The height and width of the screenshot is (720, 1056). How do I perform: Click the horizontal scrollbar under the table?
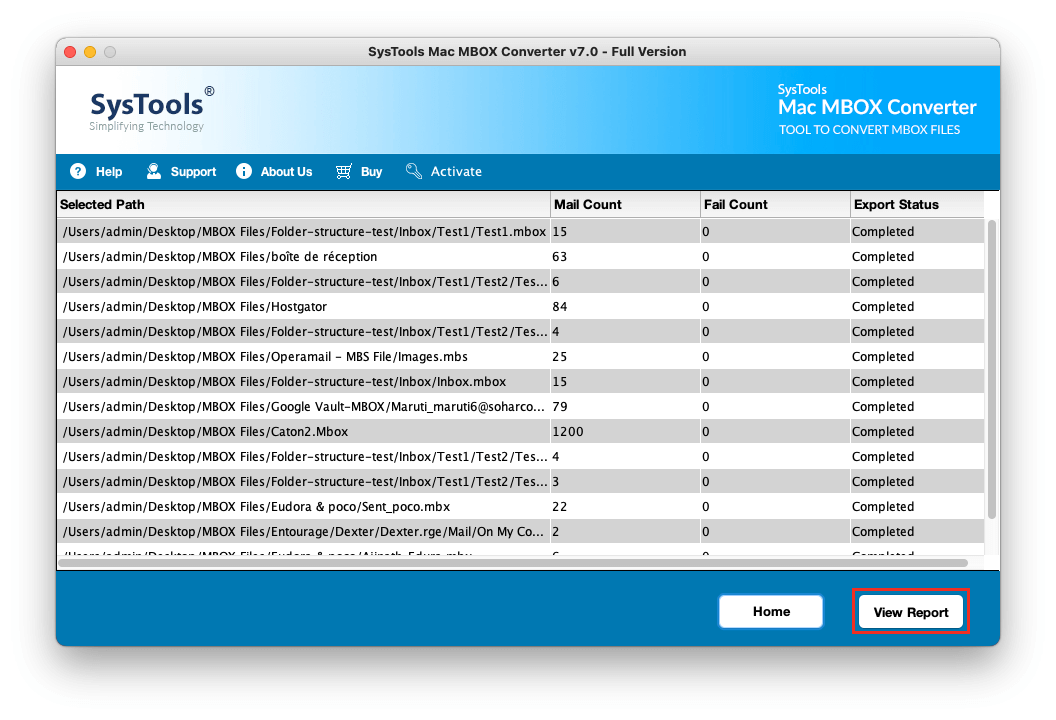pos(513,562)
